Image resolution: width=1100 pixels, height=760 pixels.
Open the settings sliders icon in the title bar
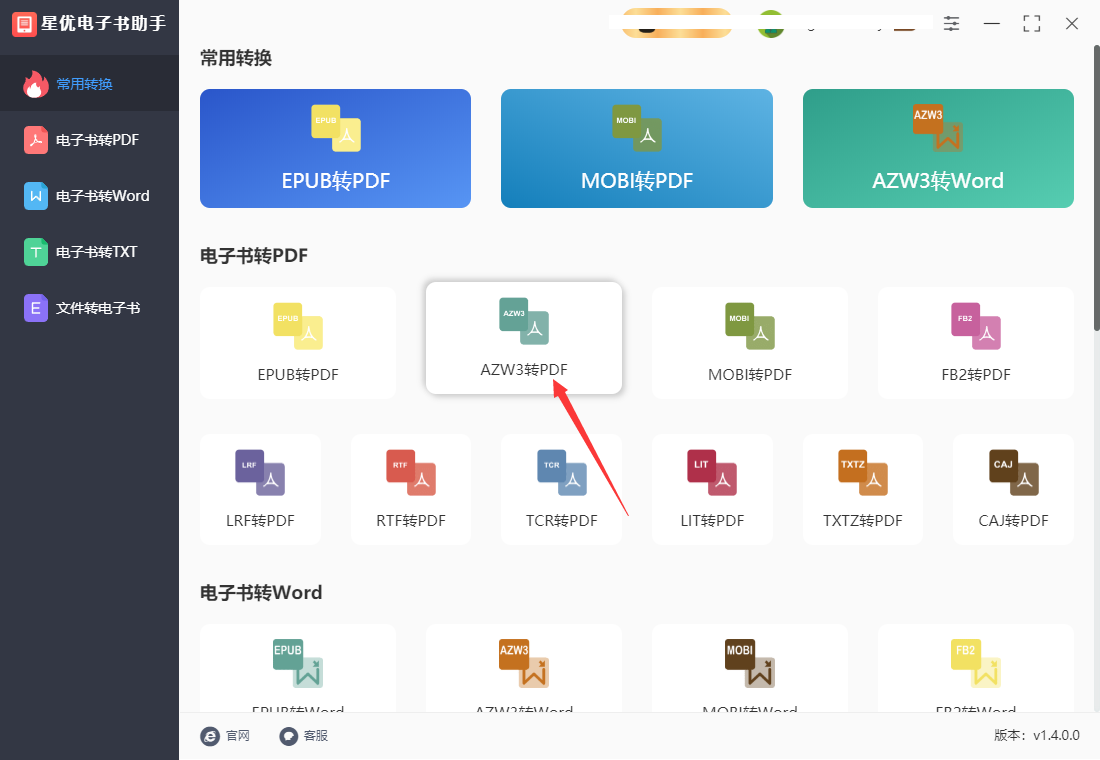[951, 24]
